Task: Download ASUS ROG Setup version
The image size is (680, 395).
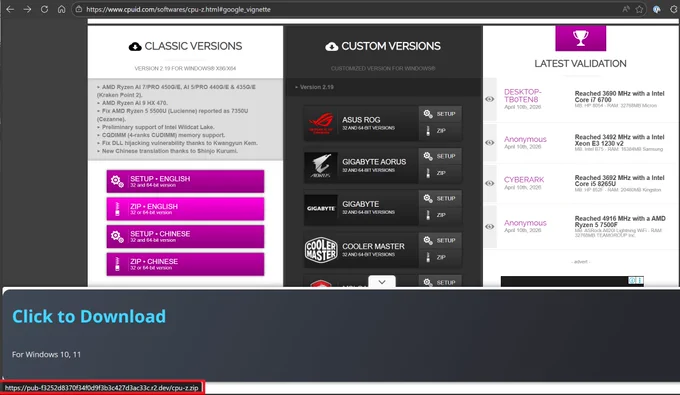Action: click(440, 114)
